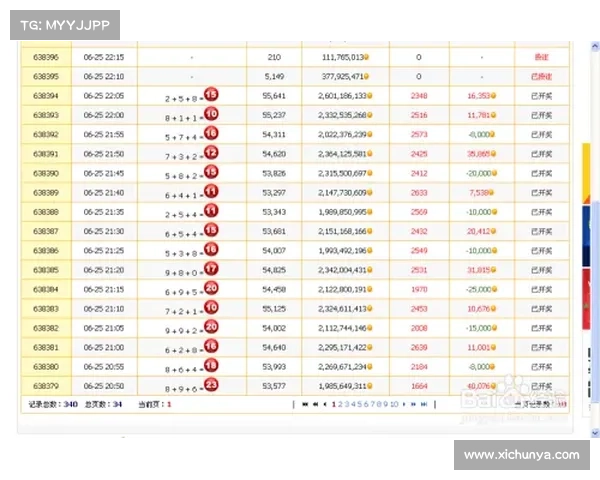Open 已开奖 status for draw 638380
600x480 pixels.
541,367
